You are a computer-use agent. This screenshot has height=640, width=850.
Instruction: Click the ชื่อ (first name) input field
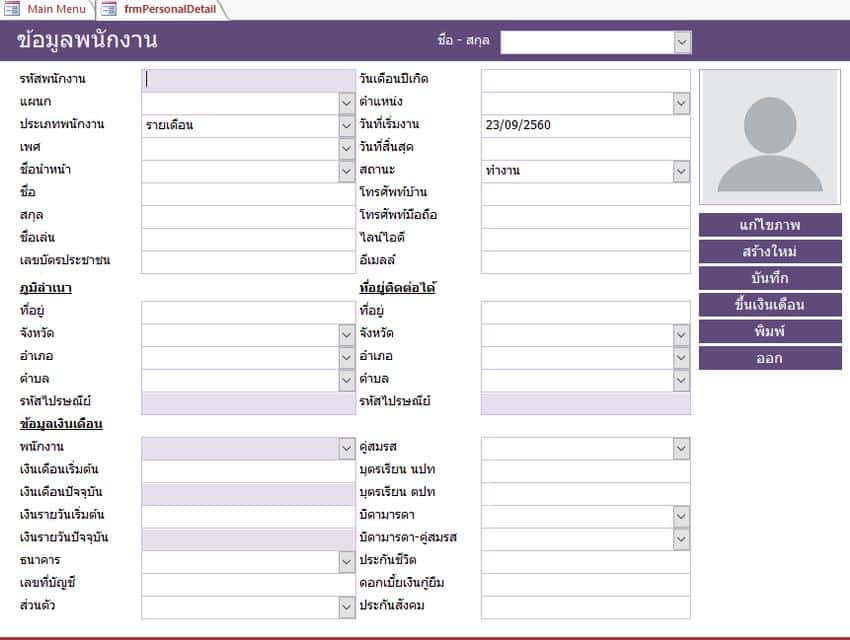[x=248, y=194]
